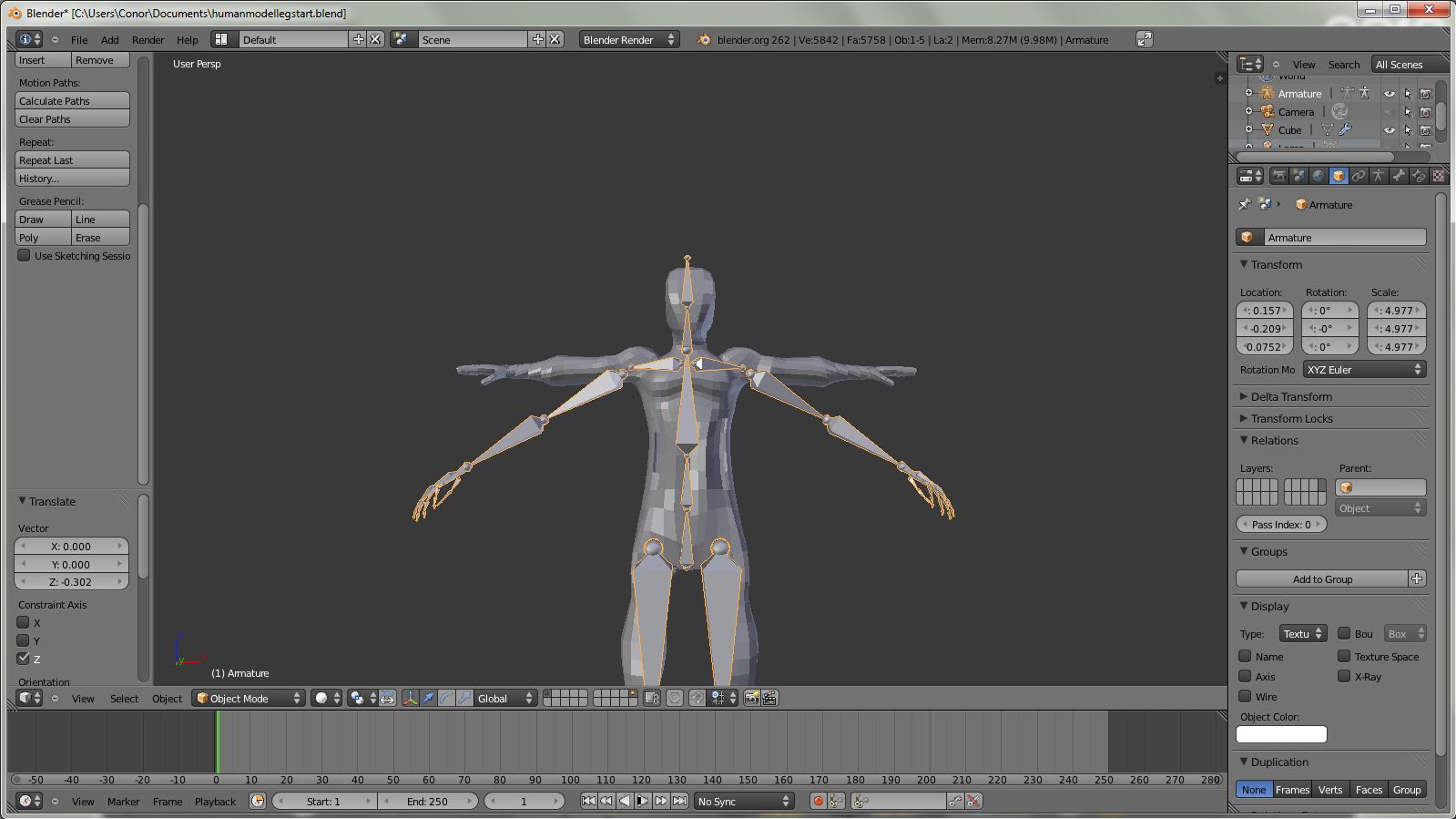Click the render OpenGL animation clapper icon

pyautogui.click(x=769, y=699)
